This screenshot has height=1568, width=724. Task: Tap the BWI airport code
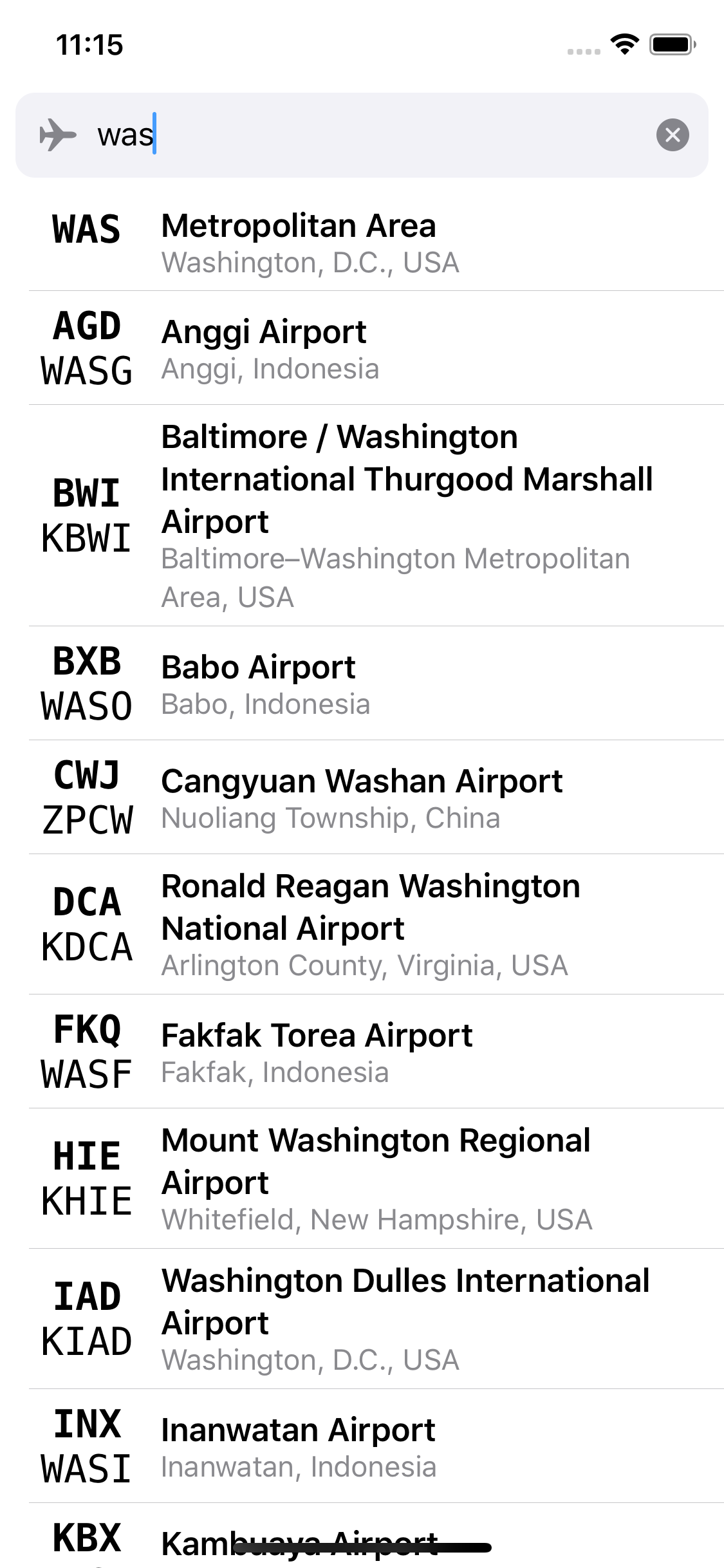(86, 494)
